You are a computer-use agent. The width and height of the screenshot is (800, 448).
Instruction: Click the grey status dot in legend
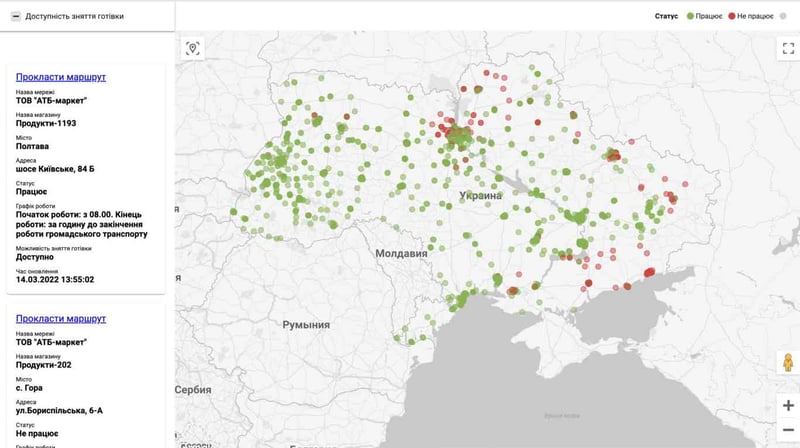781,16
